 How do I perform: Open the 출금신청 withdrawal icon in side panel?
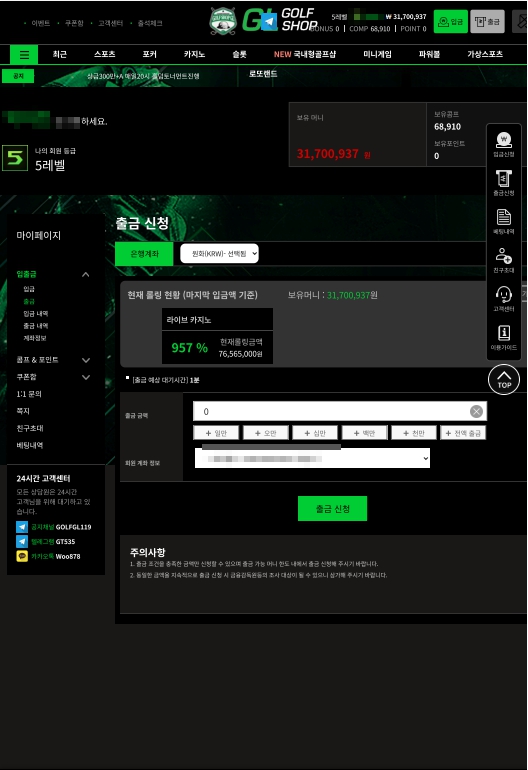tap(503, 183)
